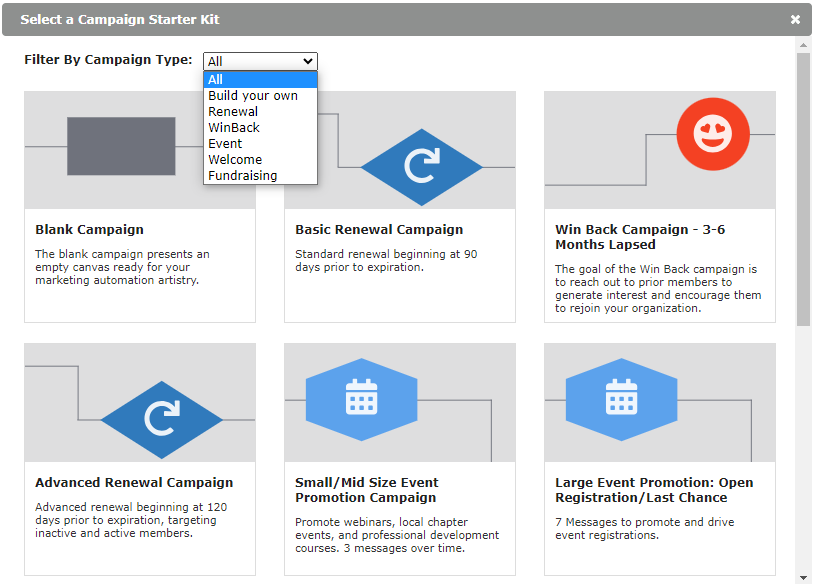Click the Large Event Promotion calendar icon
Image resolution: width=815 pixels, height=584 pixels.
[620, 399]
